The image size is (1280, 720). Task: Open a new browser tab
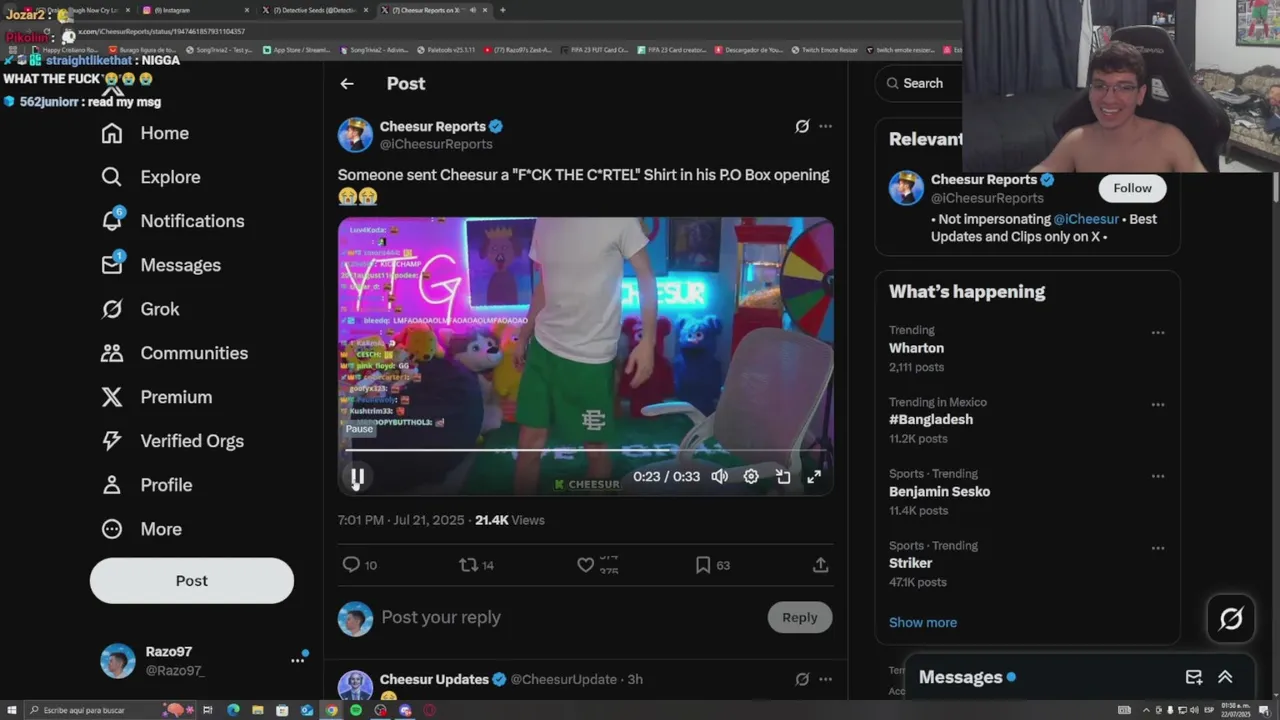[x=502, y=10]
